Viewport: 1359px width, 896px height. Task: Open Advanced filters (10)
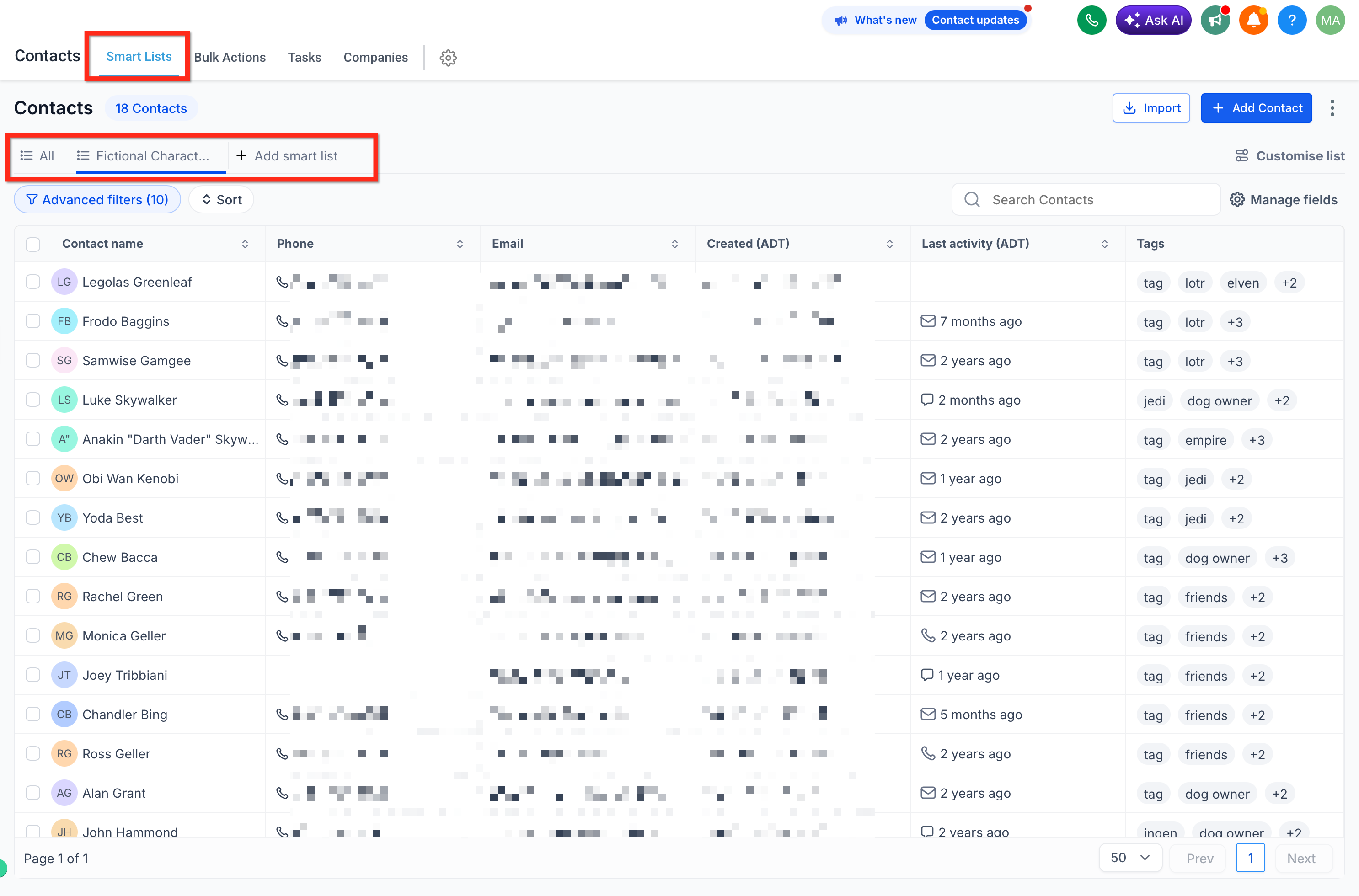point(97,199)
